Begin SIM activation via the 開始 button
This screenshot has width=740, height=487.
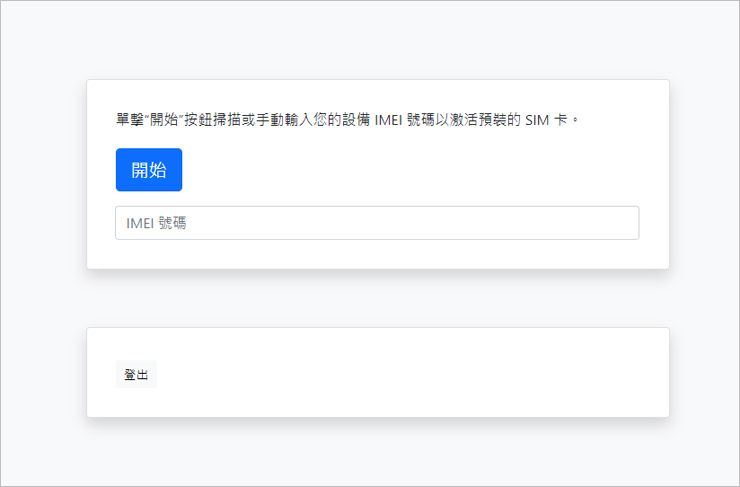point(149,170)
